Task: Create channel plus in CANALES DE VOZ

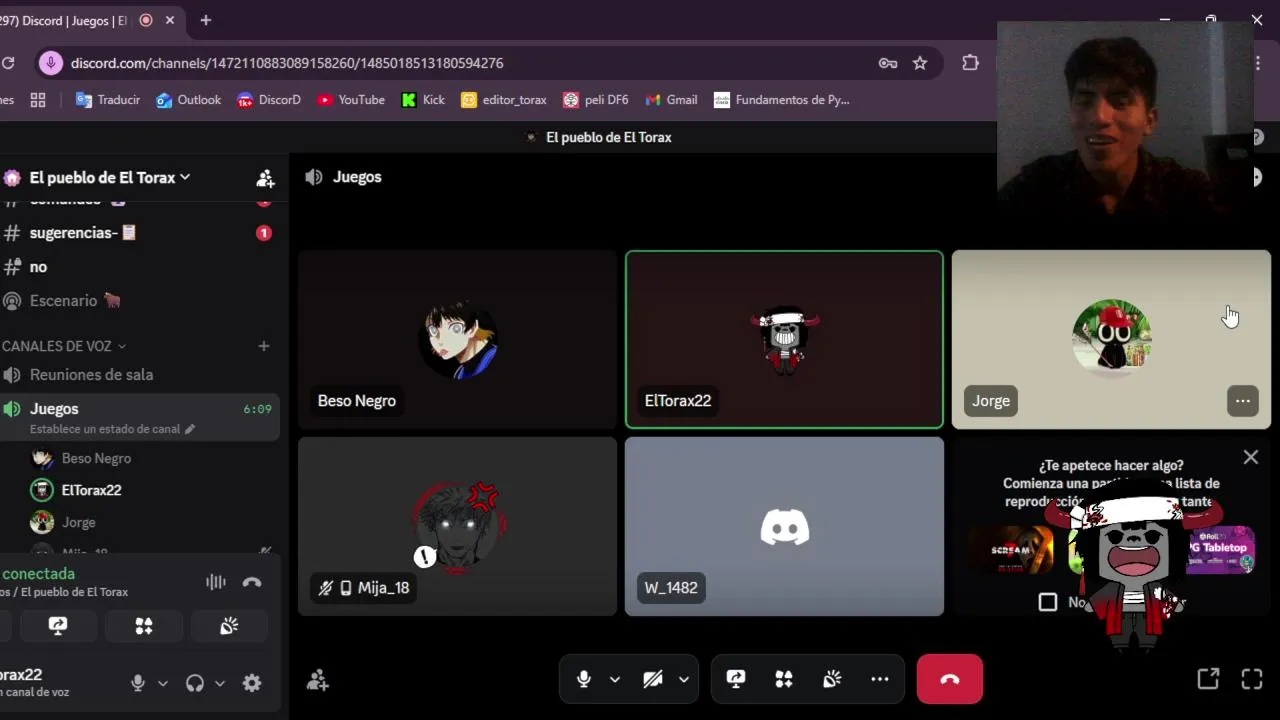Action: [x=264, y=346]
